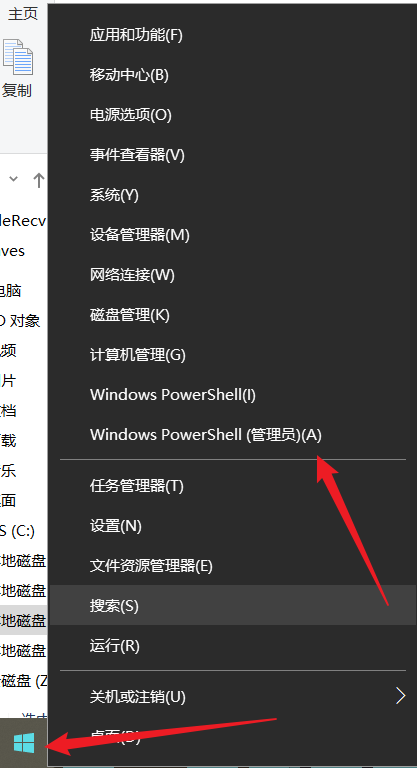Launch Windows PowerShell (管理员)(A)
The image size is (417, 768).
coord(233,434)
